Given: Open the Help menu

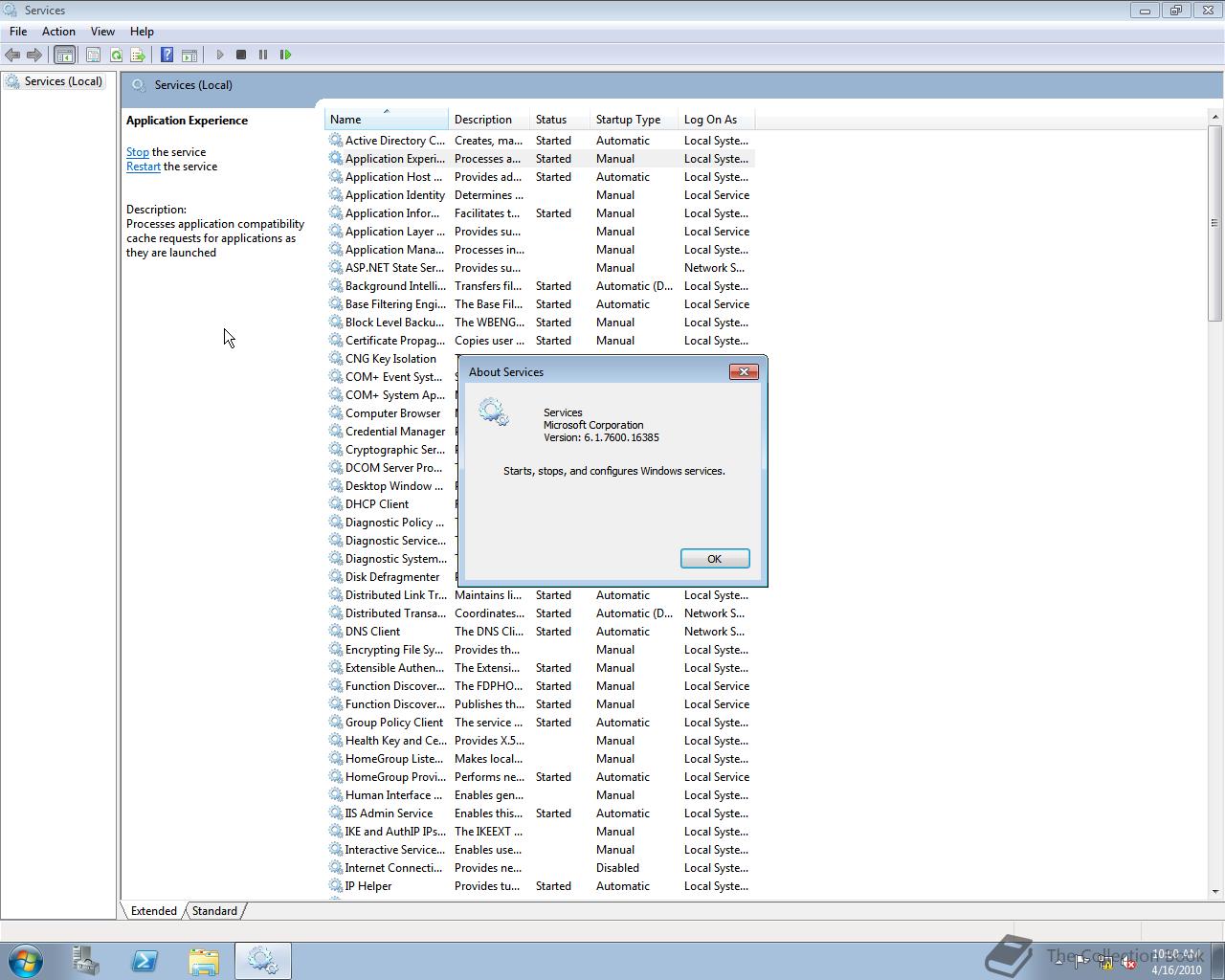Looking at the screenshot, I should [x=142, y=32].
